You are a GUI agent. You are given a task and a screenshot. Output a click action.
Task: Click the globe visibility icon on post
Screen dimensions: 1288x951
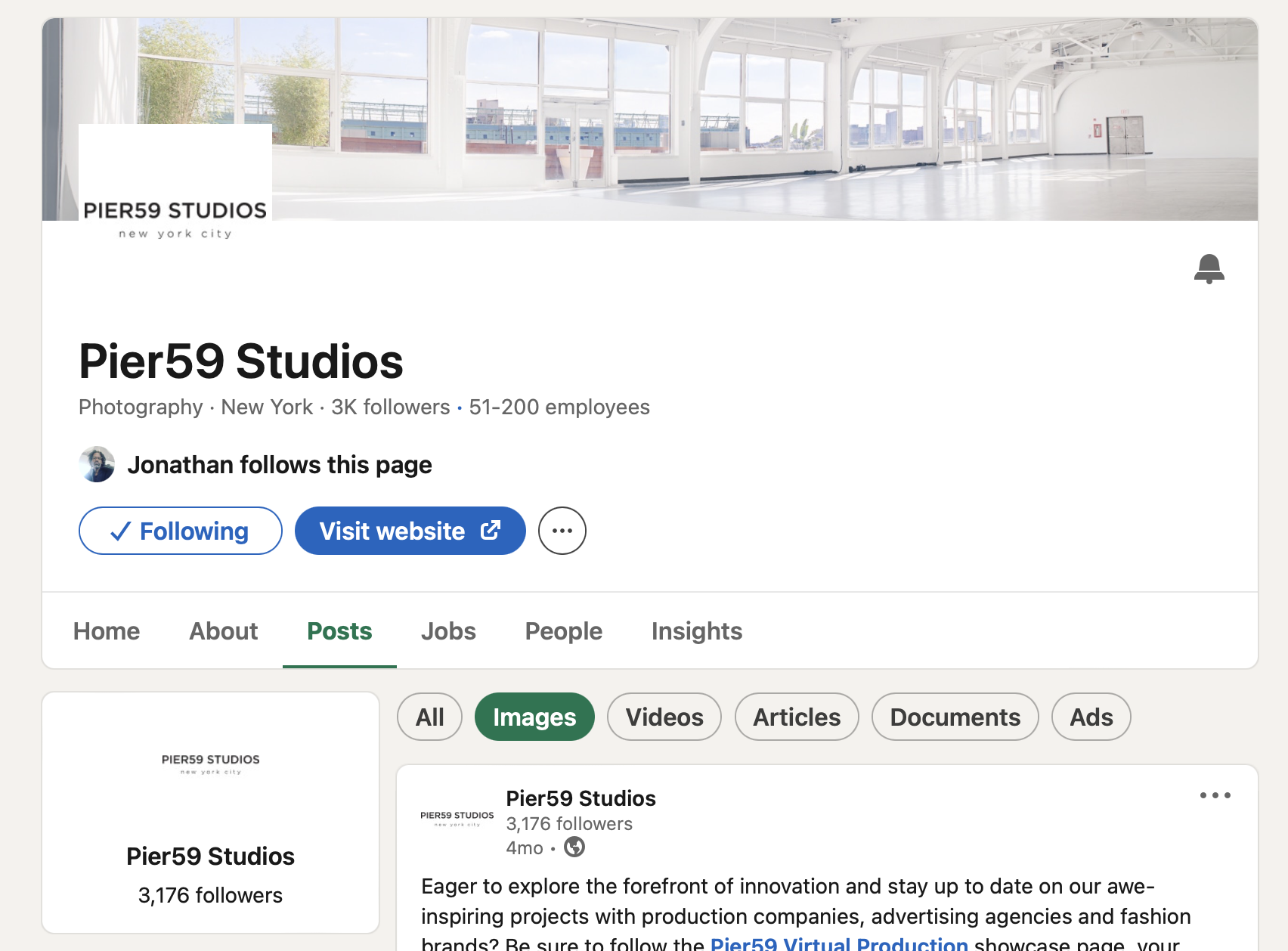click(574, 847)
